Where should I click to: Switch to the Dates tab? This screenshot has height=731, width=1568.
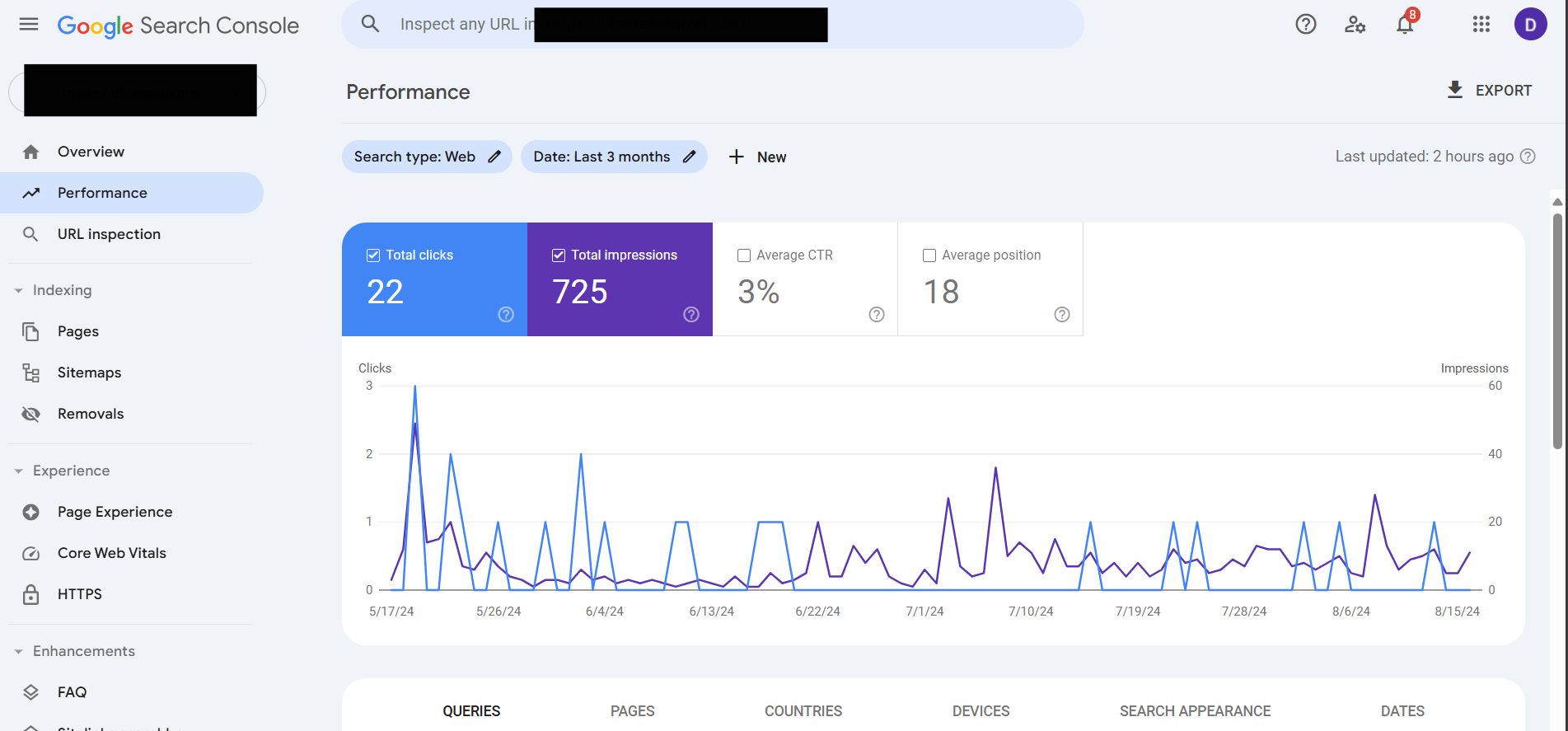pyautogui.click(x=1403, y=711)
